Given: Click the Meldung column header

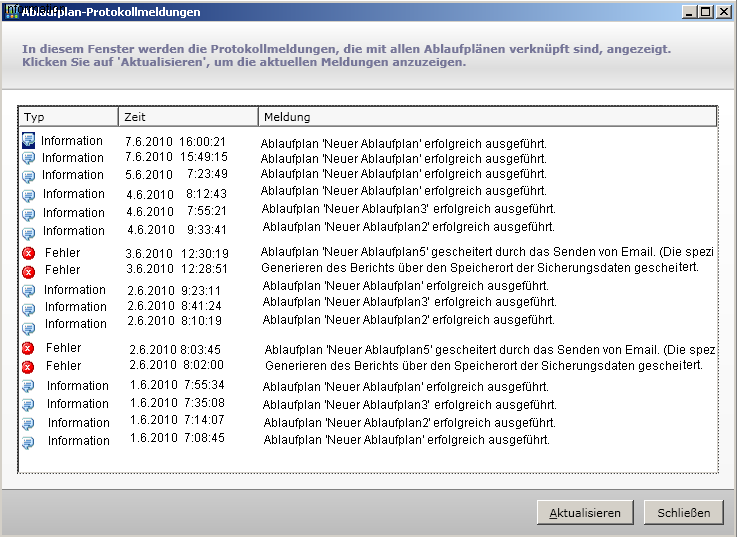Looking at the screenshot, I should pyautogui.click(x=487, y=117).
